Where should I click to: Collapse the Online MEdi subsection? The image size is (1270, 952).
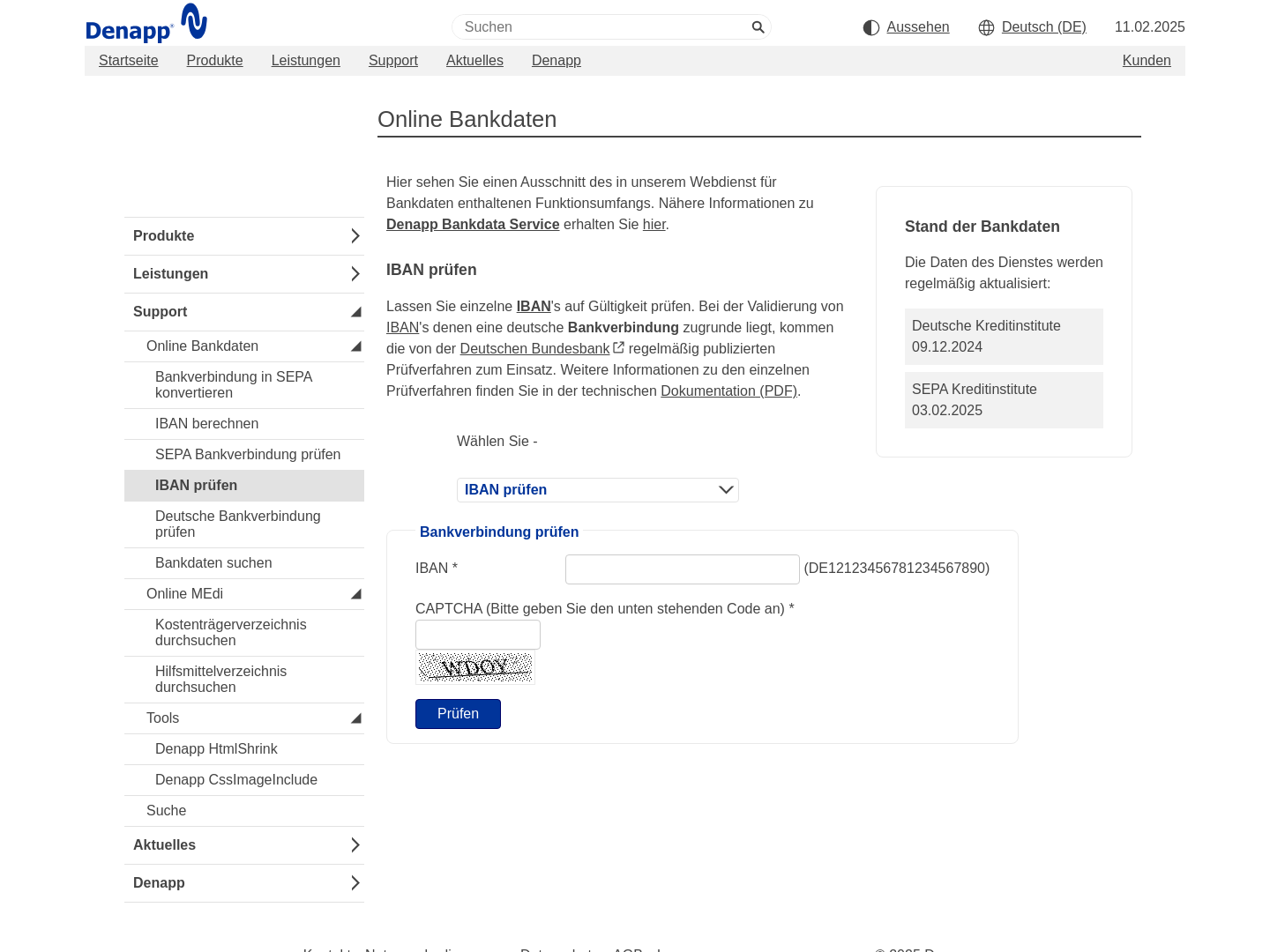(355, 594)
